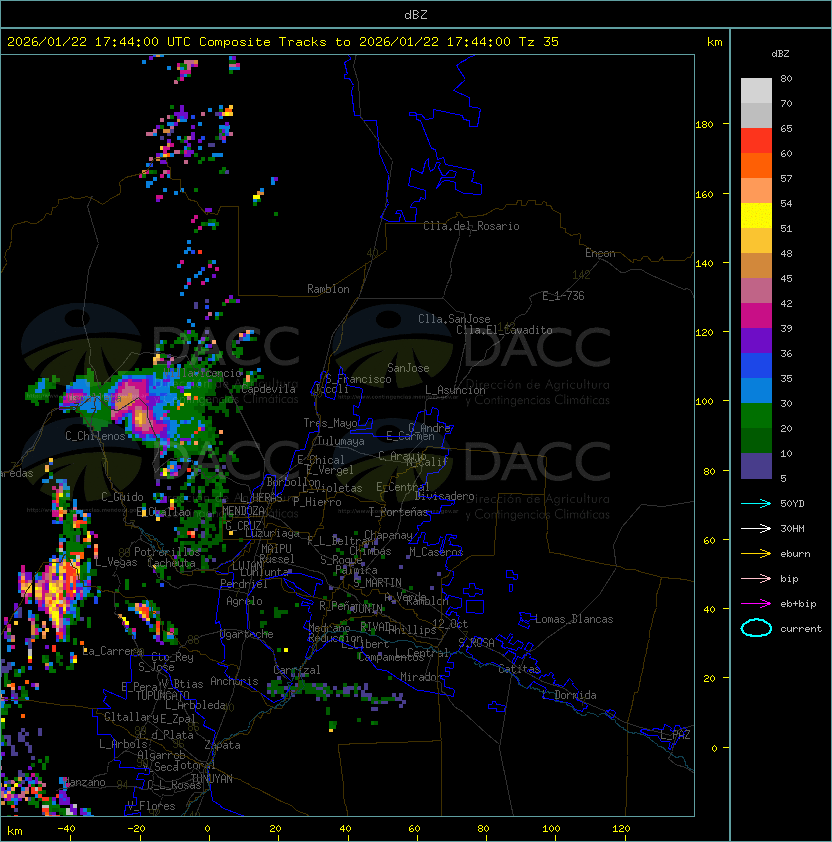This screenshot has height=842, width=832.
Task: Click the 'Composite Tracks' header text
Action: (x=263, y=42)
